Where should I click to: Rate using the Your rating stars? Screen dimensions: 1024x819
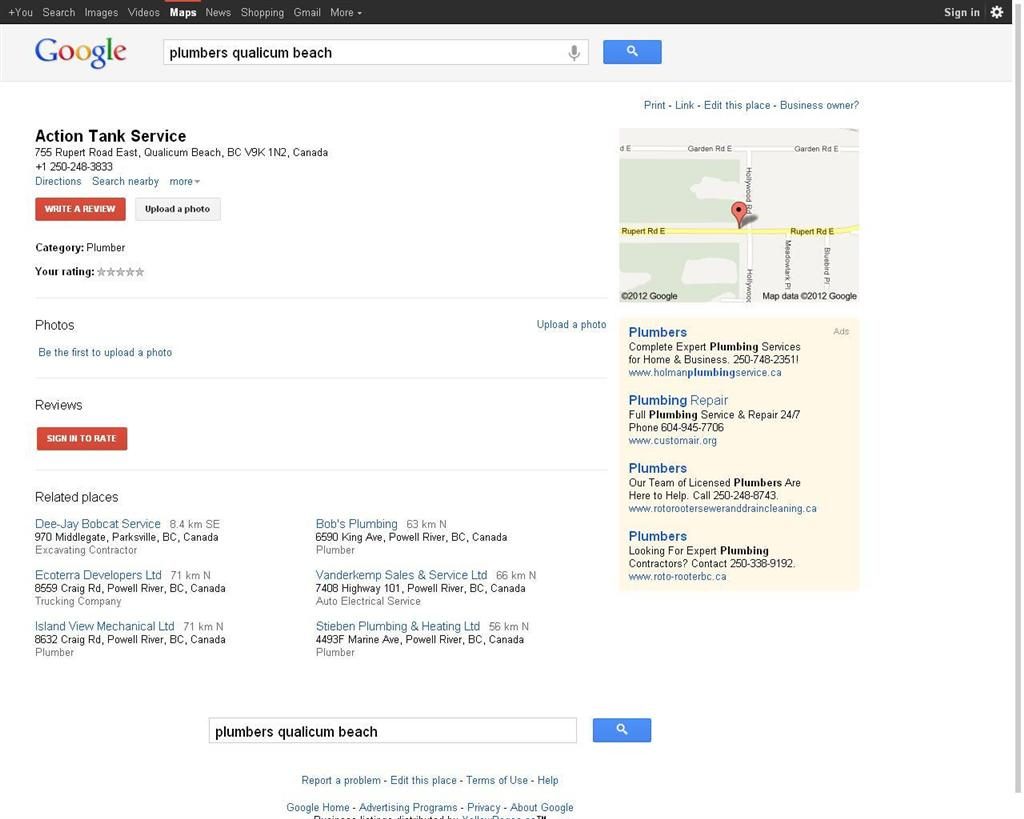coord(120,272)
